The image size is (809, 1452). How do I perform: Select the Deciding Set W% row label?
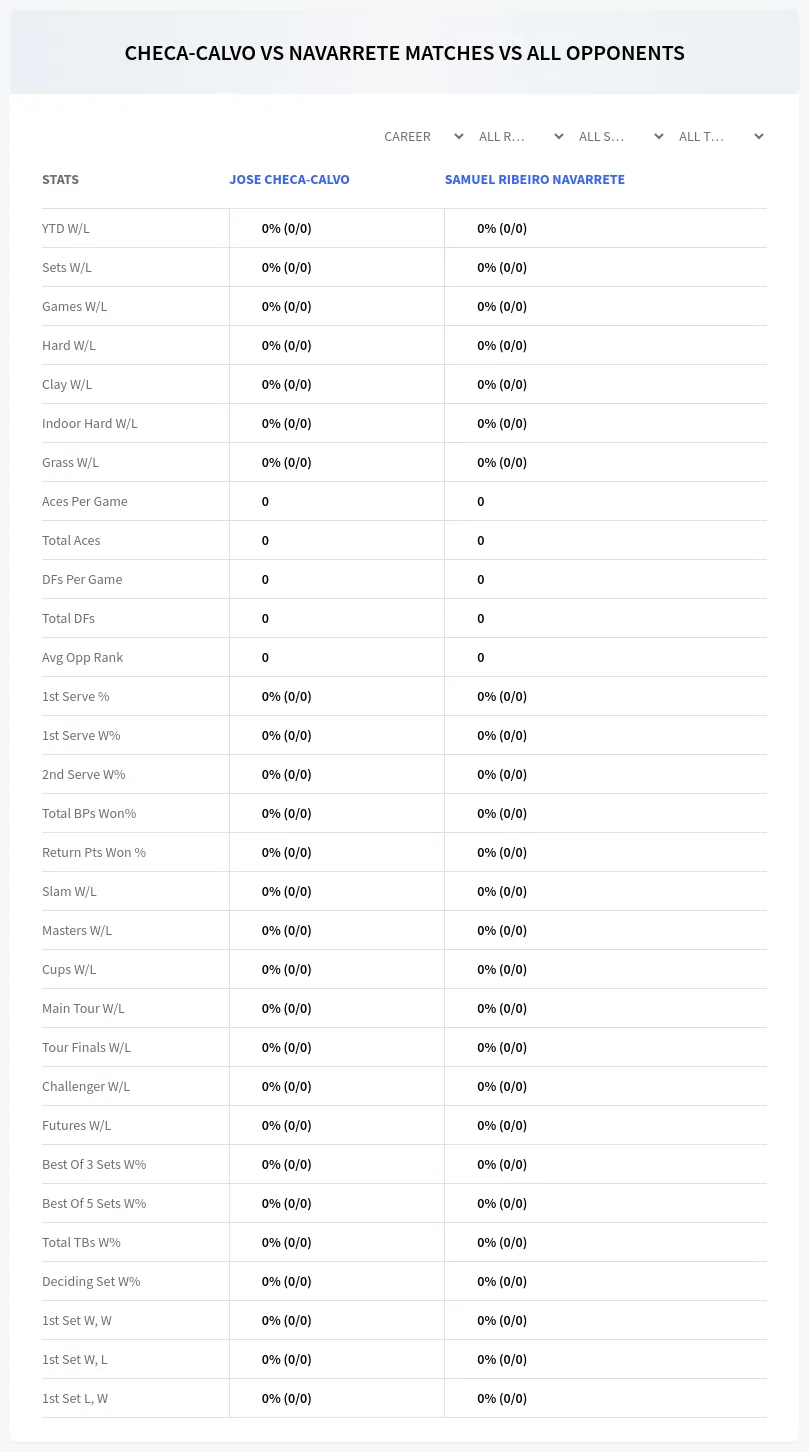click(x=91, y=1281)
